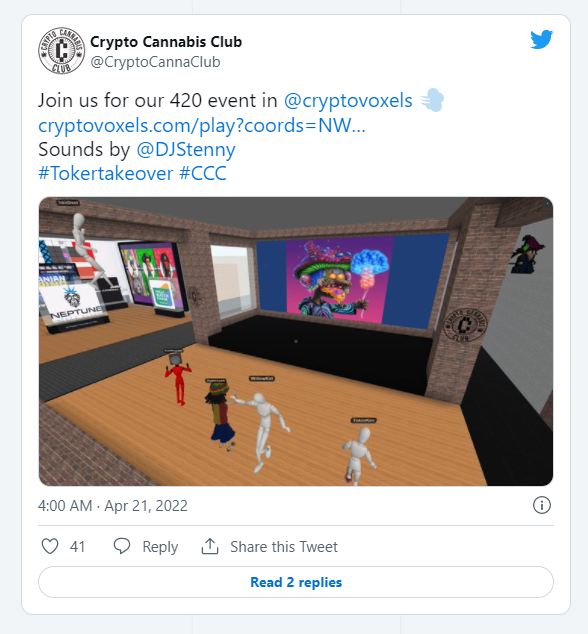Open the tweet info circle icon

pyautogui.click(x=541, y=505)
